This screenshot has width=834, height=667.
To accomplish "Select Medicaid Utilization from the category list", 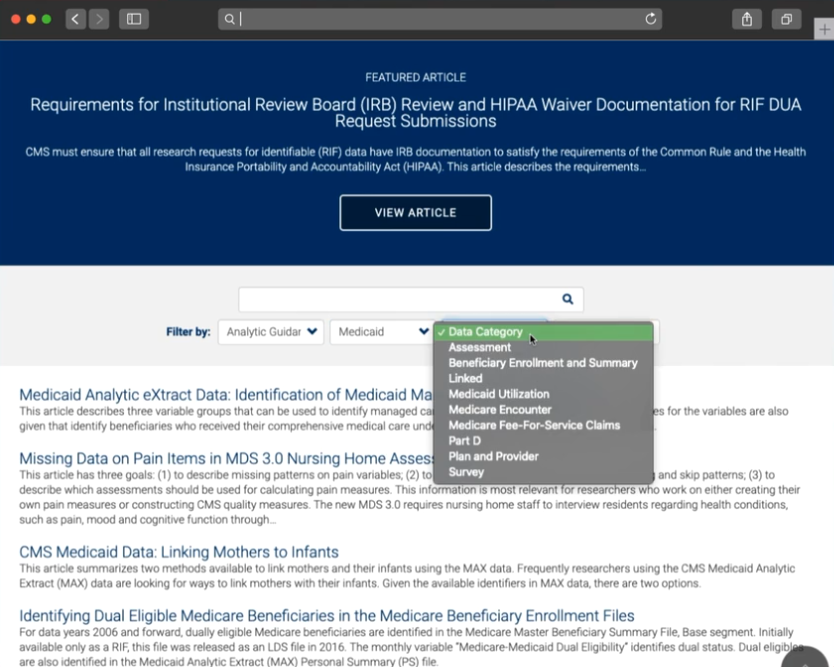I will pyautogui.click(x=500, y=393).
